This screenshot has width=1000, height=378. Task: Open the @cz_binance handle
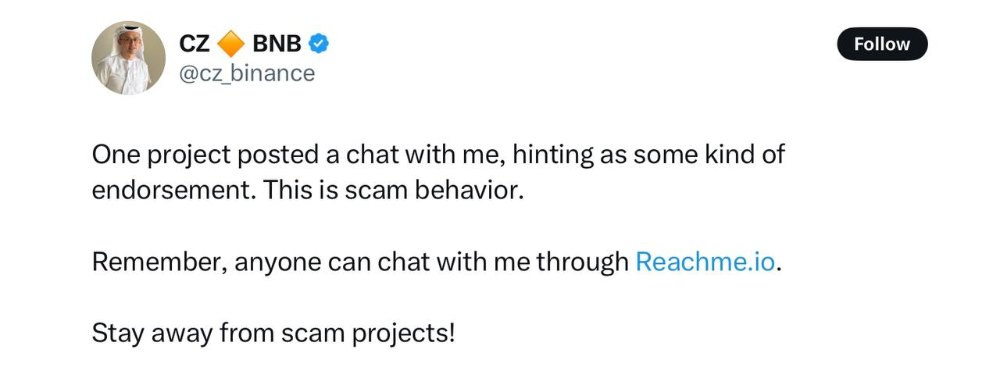tap(247, 73)
